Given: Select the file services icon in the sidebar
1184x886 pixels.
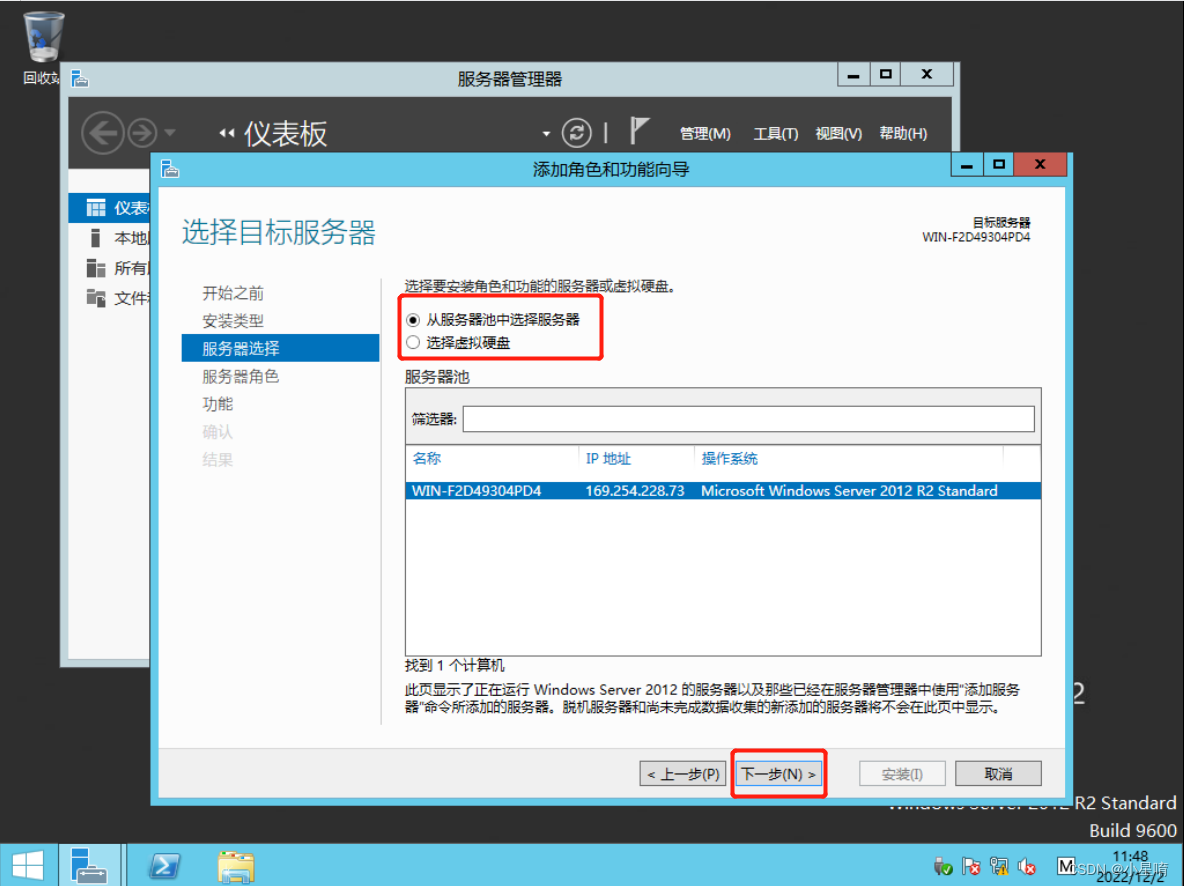Looking at the screenshot, I should [x=96, y=298].
